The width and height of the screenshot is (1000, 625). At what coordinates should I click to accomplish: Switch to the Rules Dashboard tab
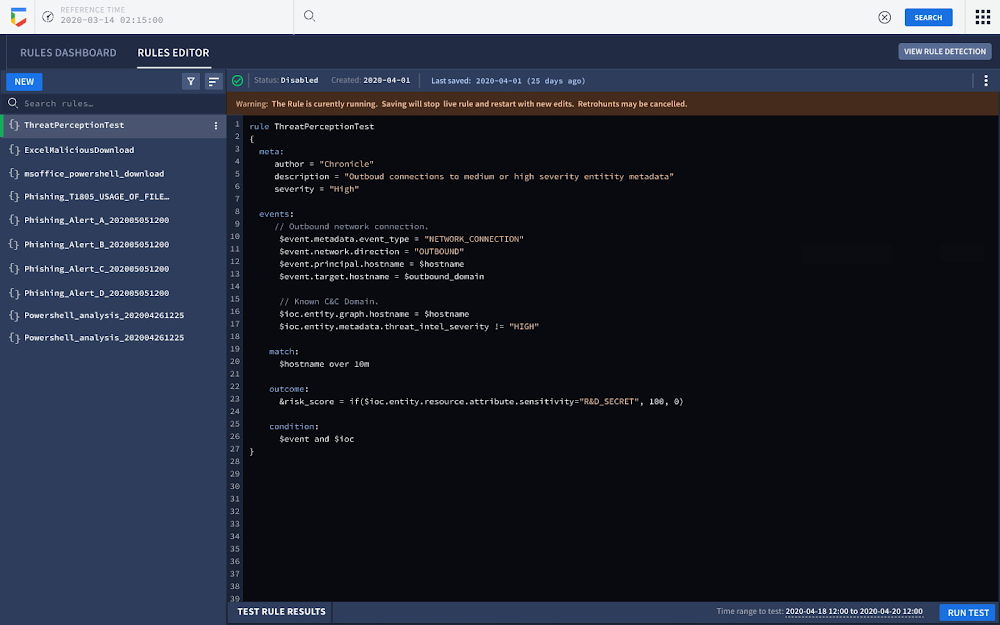(68, 53)
